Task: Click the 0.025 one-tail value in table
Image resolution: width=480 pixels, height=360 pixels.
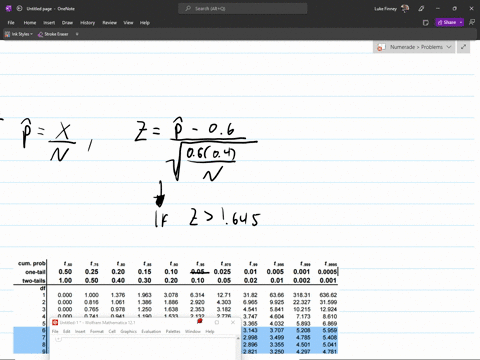Action: coord(222,272)
